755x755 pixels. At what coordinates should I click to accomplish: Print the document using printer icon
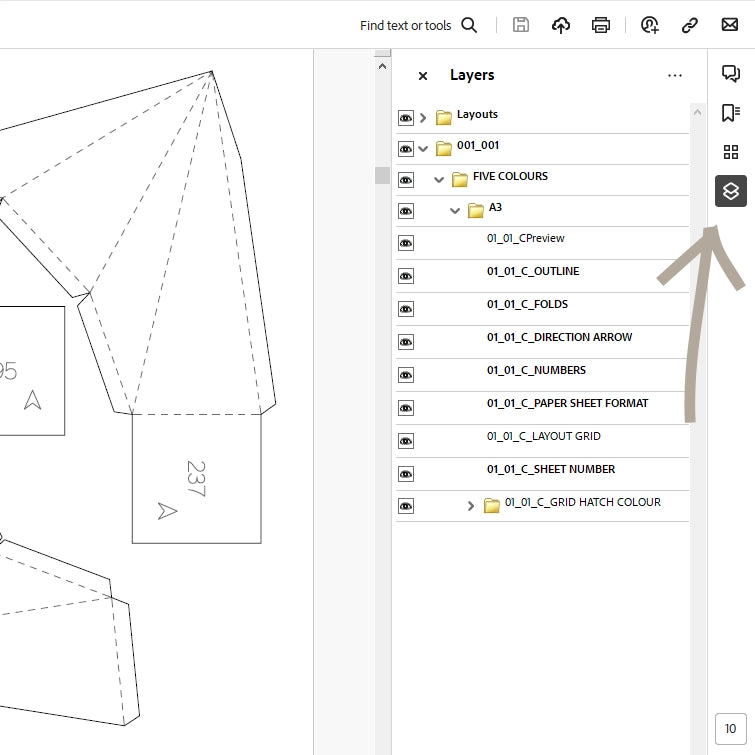click(601, 25)
